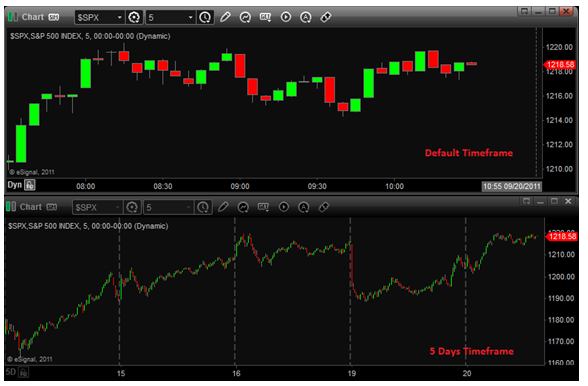
Task: Open symbol settings gear in top chart toolbar
Action: [x=134, y=17]
